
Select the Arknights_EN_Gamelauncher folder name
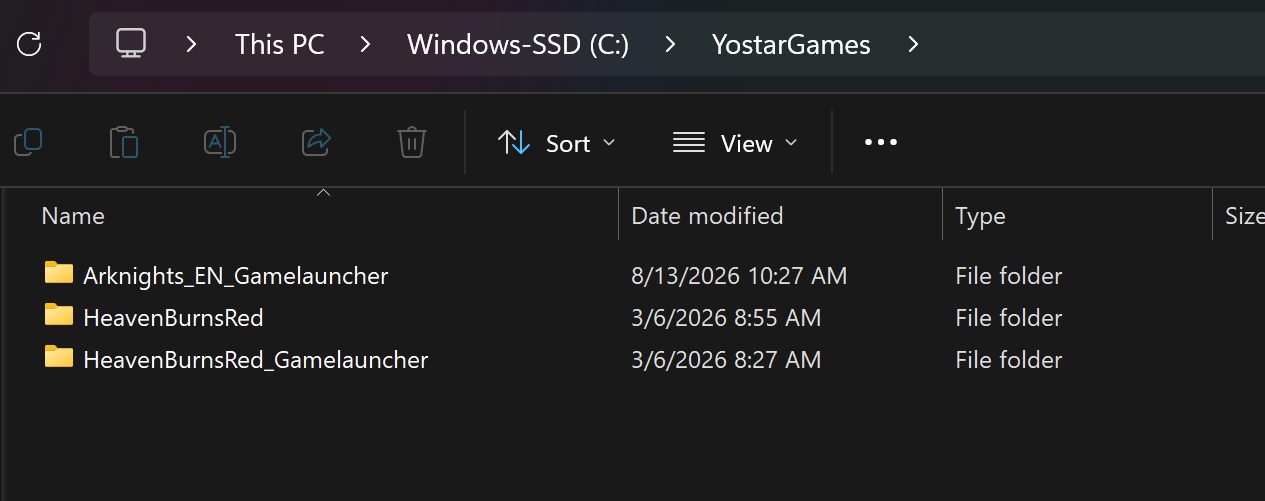[x=236, y=275]
